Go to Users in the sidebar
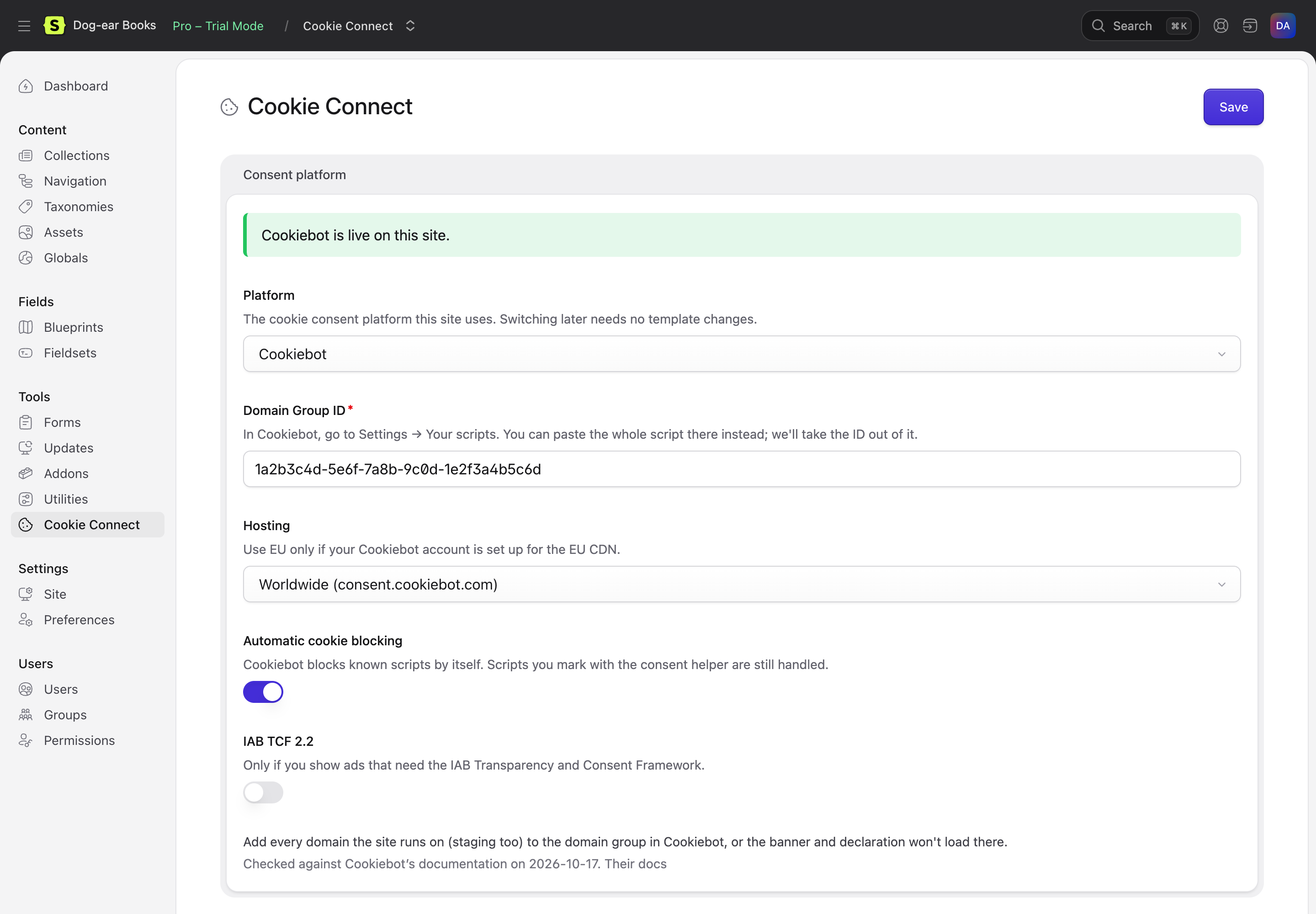Image resolution: width=1316 pixels, height=914 pixels. (88, 689)
